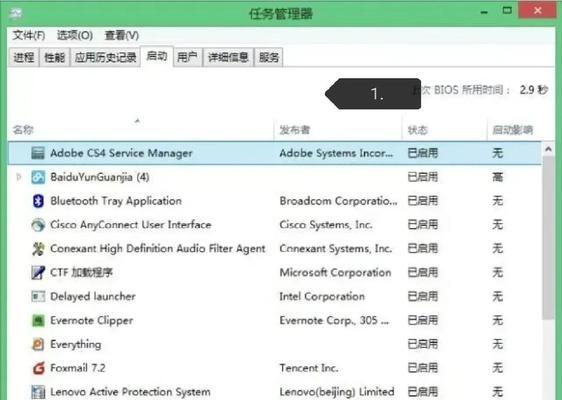
Task: Click the Adobe CS4 Service Manager icon
Action: (x=38, y=153)
